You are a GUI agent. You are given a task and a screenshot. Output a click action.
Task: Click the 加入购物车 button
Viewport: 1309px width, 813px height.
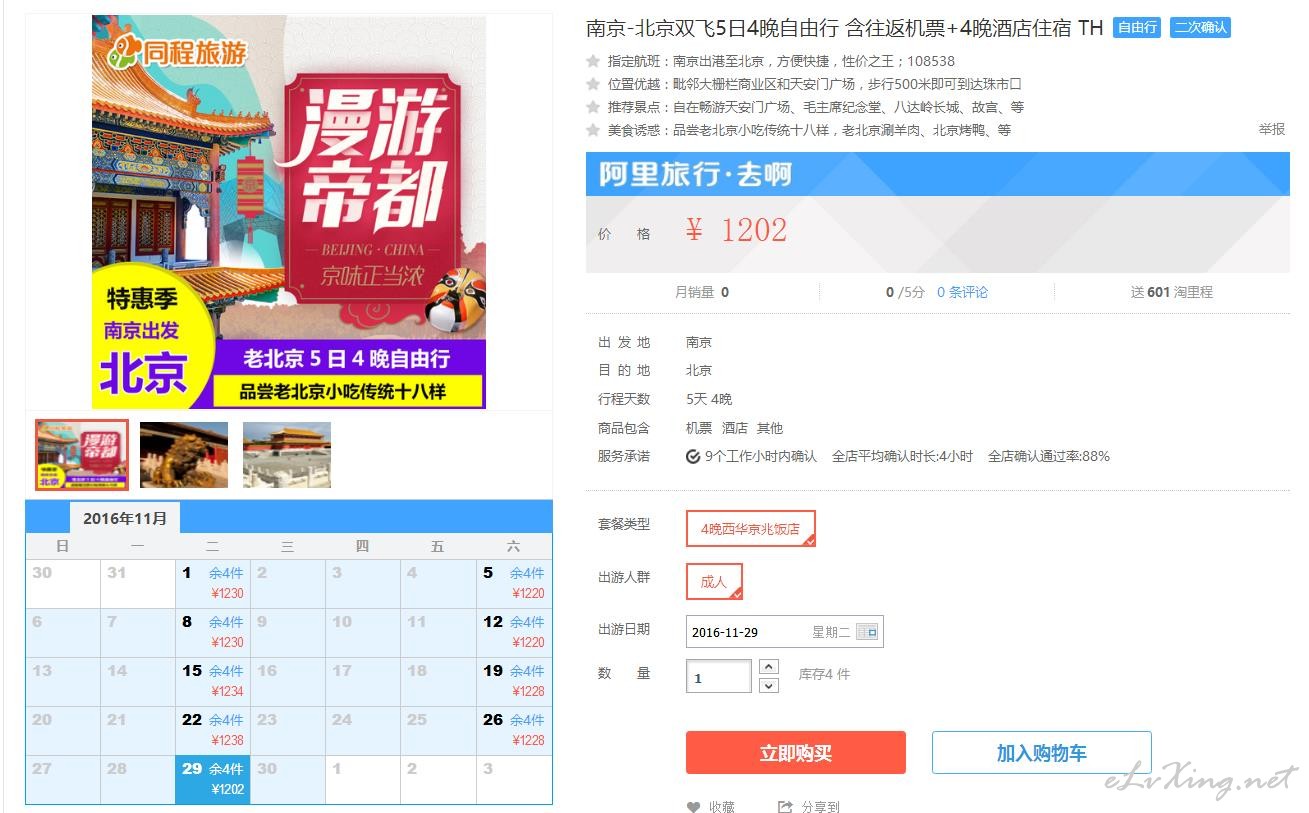click(1041, 753)
